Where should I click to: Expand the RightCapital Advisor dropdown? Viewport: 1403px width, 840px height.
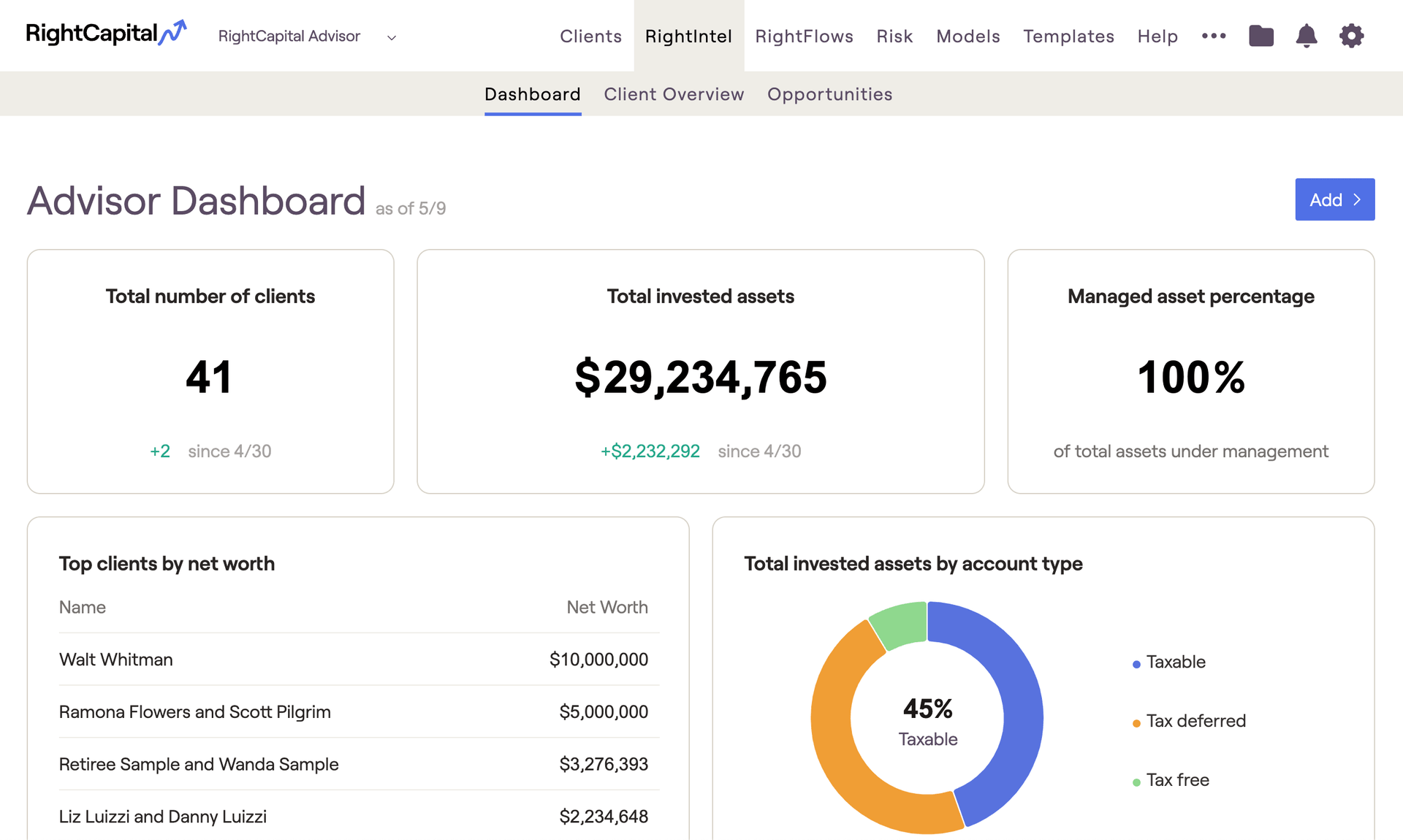[x=307, y=37]
